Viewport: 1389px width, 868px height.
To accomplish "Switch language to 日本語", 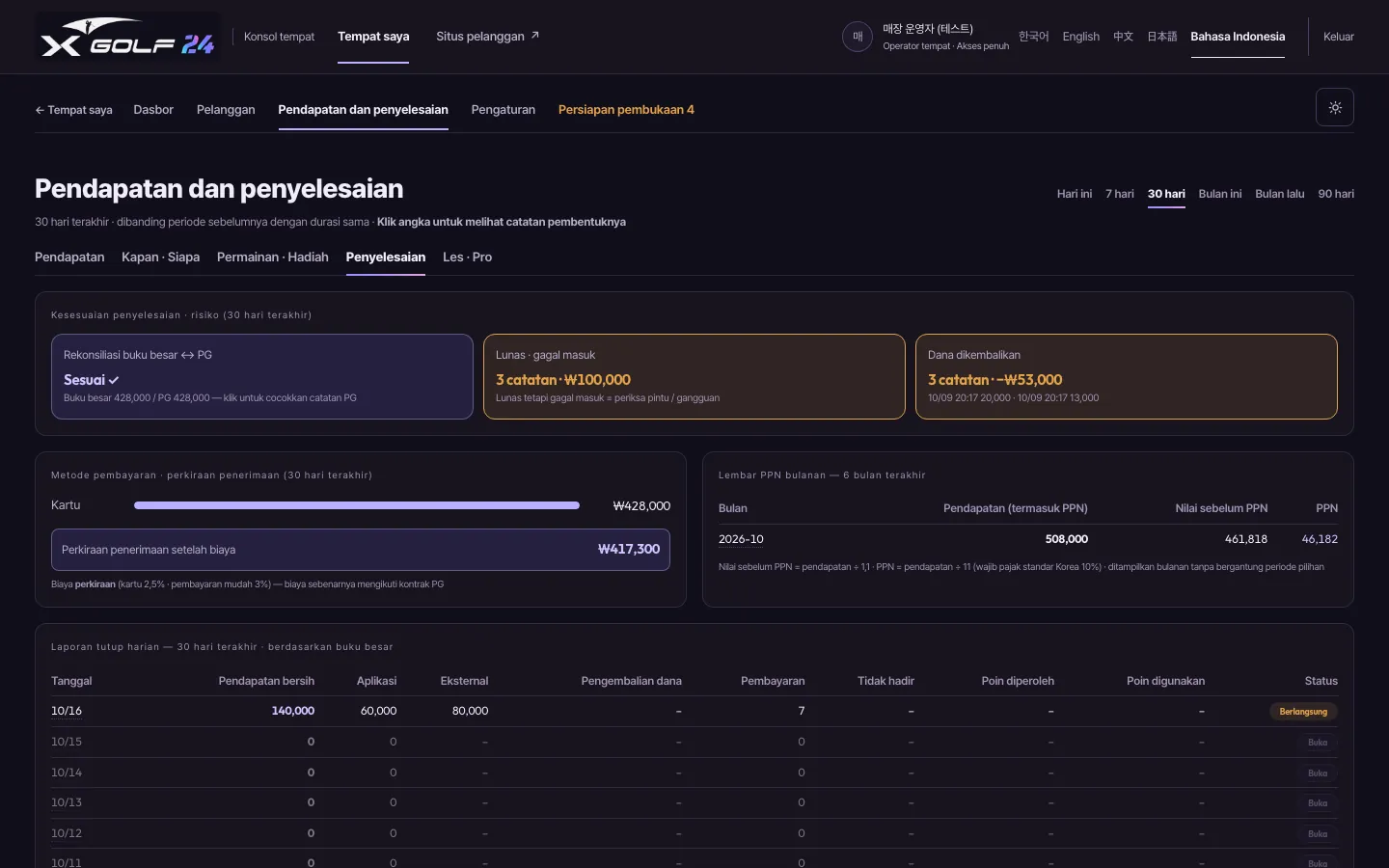I will coord(1161,37).
